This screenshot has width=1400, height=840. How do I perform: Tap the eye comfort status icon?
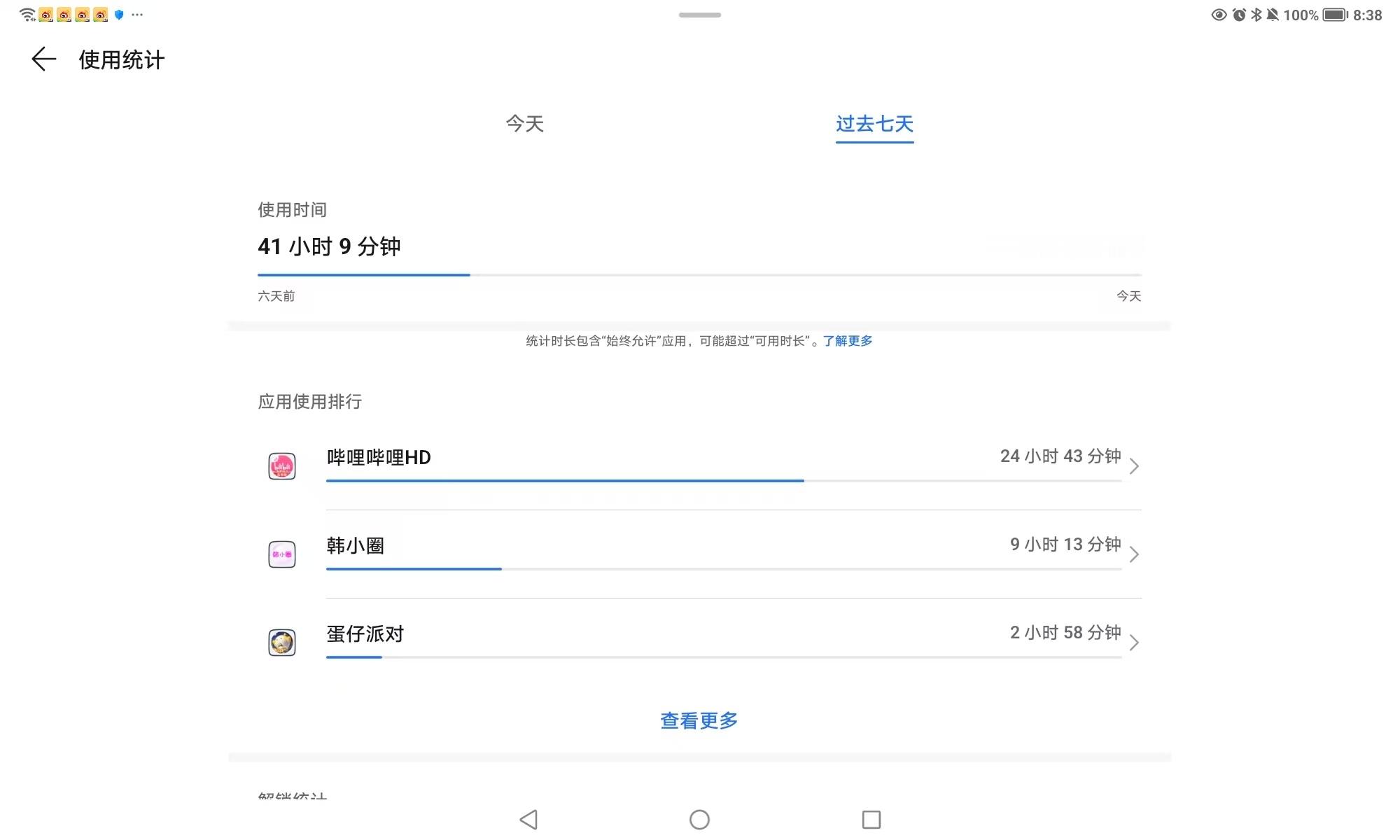pyautogui.click(x=1219, y=15)
